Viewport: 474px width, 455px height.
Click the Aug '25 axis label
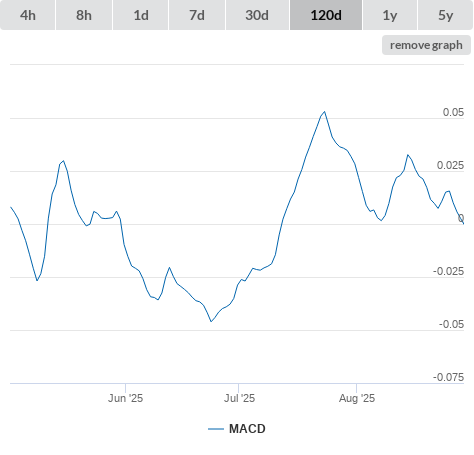(357, 398)
